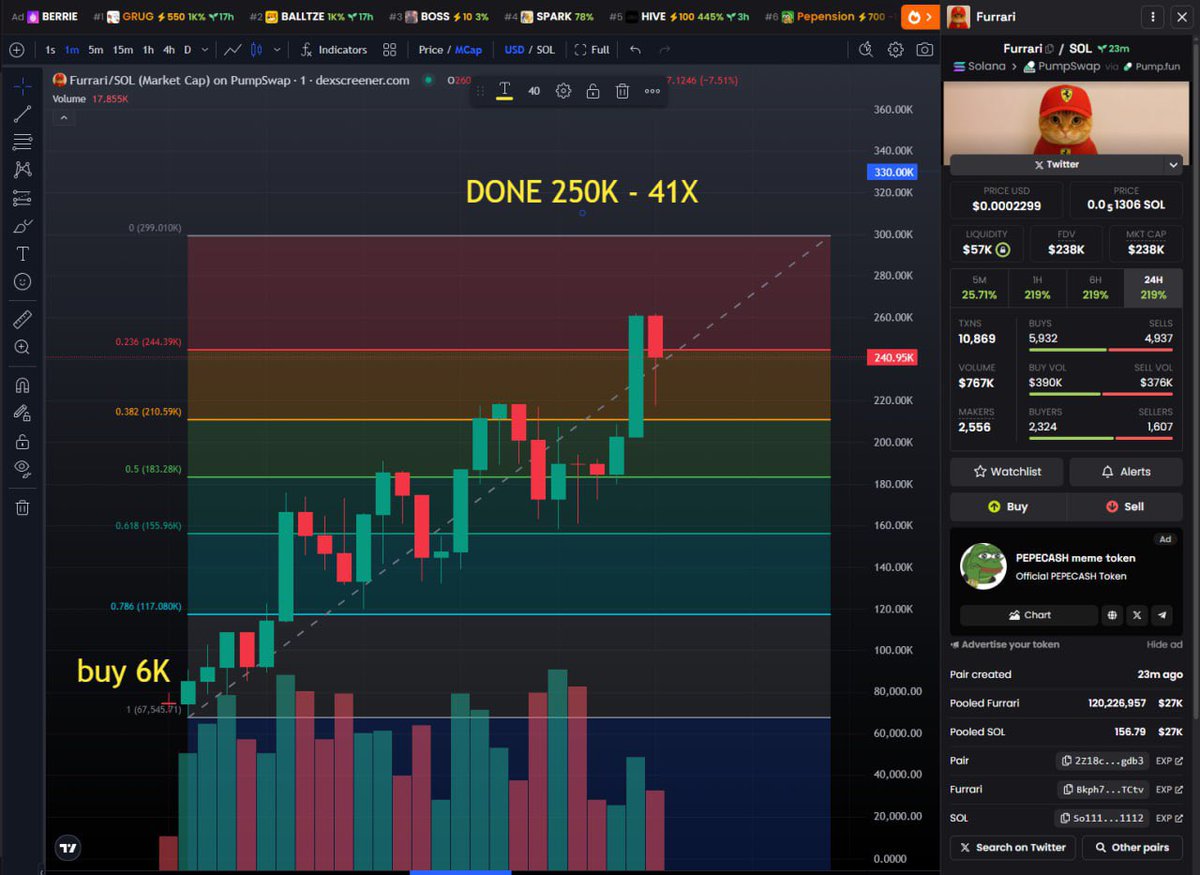1200x875 pixels.
Task: Toggle magnet mode for drawings
Action: pos(22,385)
